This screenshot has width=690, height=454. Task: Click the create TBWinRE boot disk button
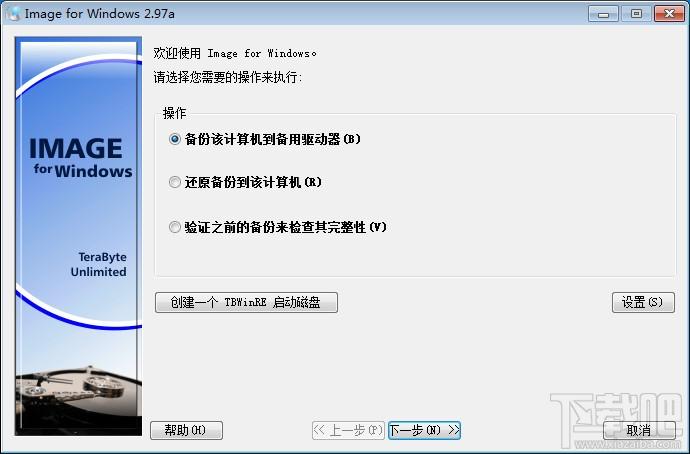246,303
